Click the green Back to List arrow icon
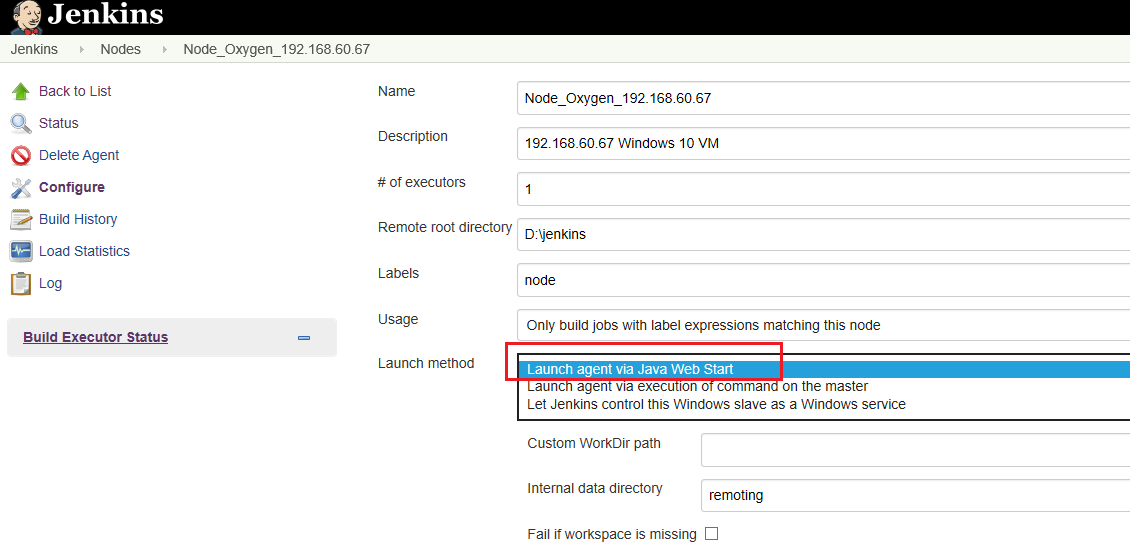The width and height of the screenshot is (1130, 552). [21, 92]
